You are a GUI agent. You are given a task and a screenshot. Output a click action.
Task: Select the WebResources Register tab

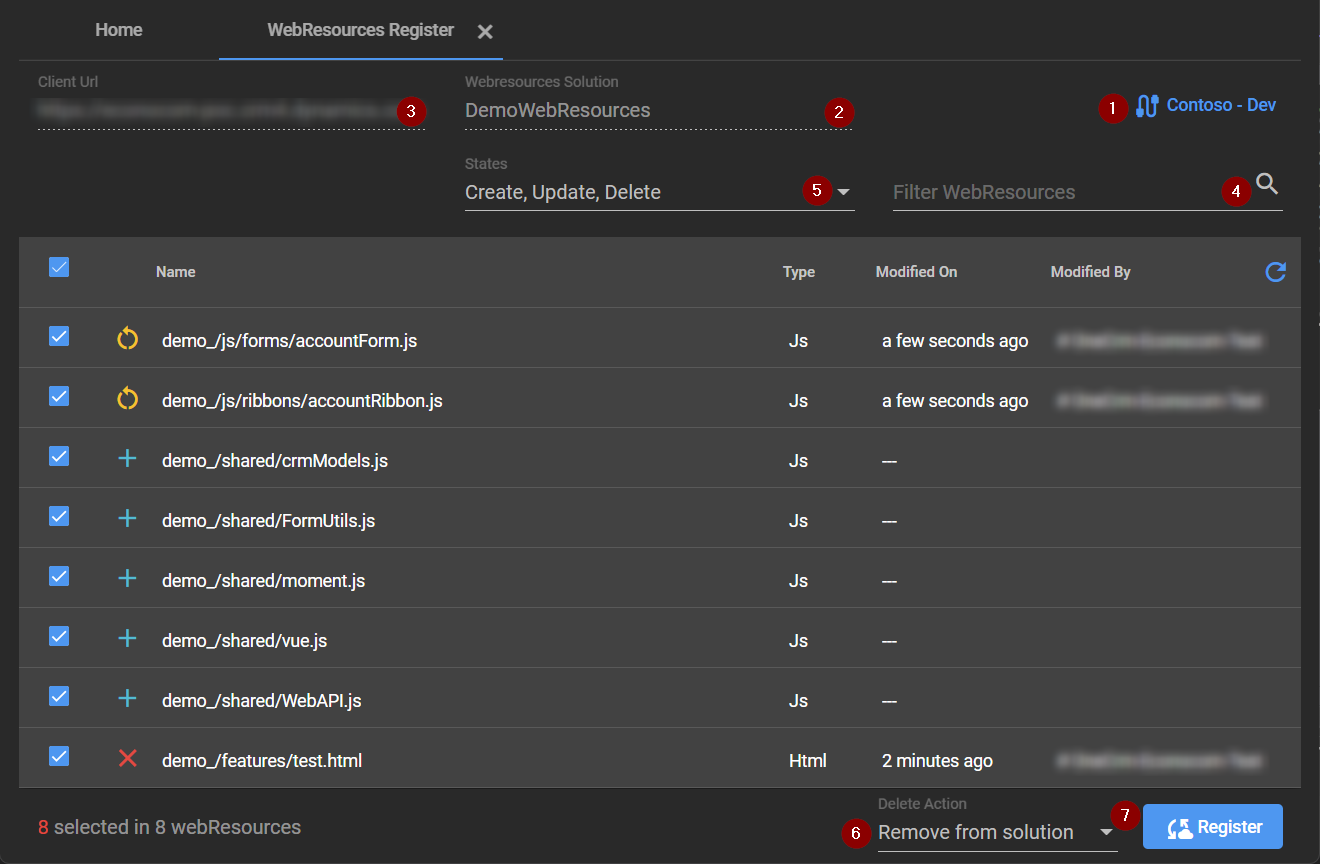coord(360,30)
